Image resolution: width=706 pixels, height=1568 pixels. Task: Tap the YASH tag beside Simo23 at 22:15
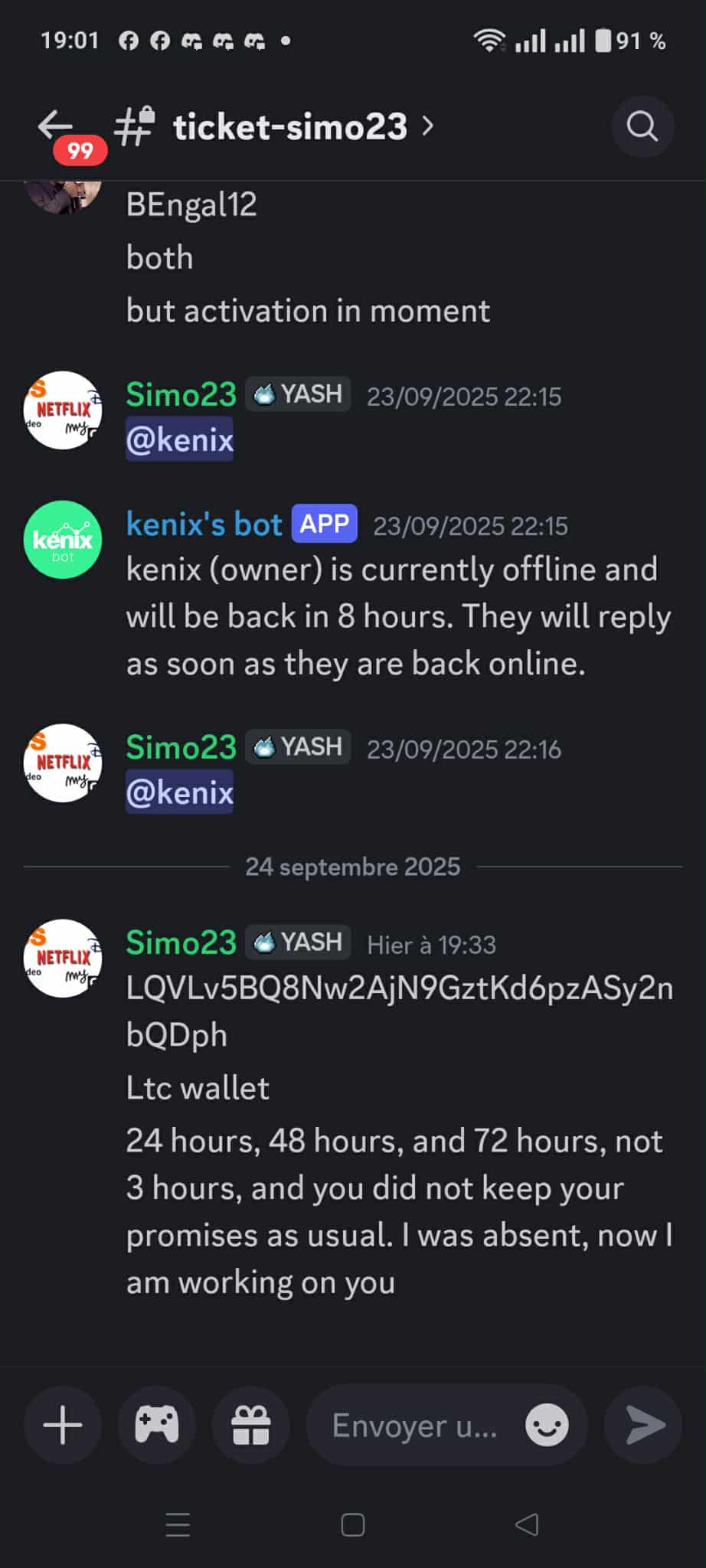299,394
